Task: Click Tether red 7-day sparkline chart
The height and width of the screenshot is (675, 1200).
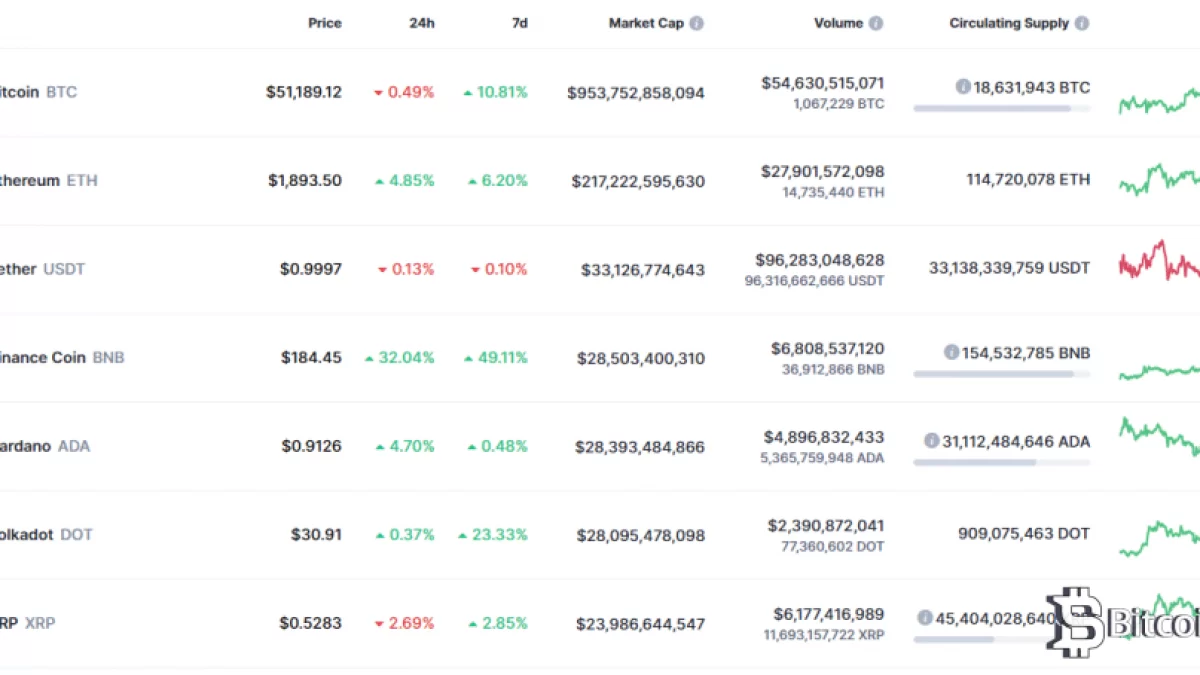Action: click(x=1159, y=262)
